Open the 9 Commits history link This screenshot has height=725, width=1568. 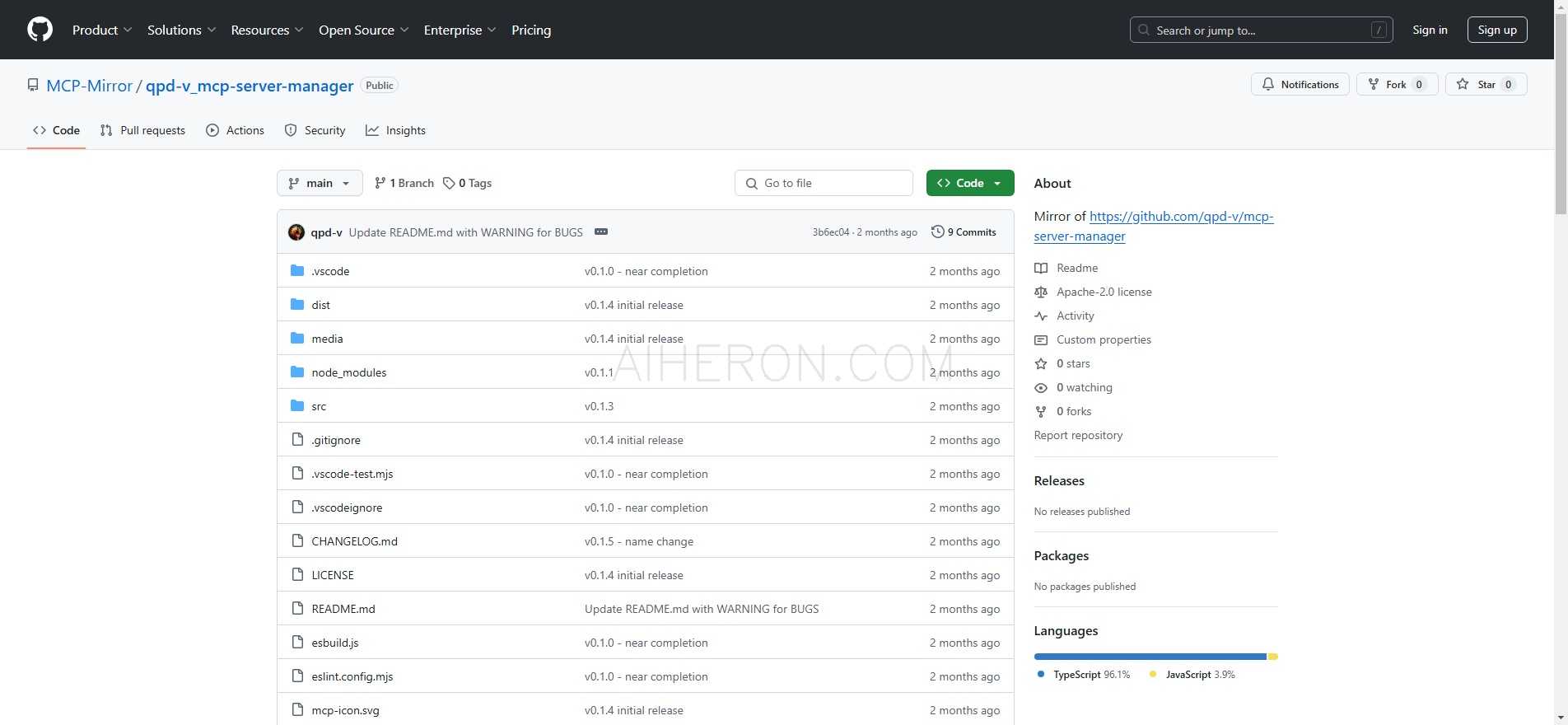(964, 232)
